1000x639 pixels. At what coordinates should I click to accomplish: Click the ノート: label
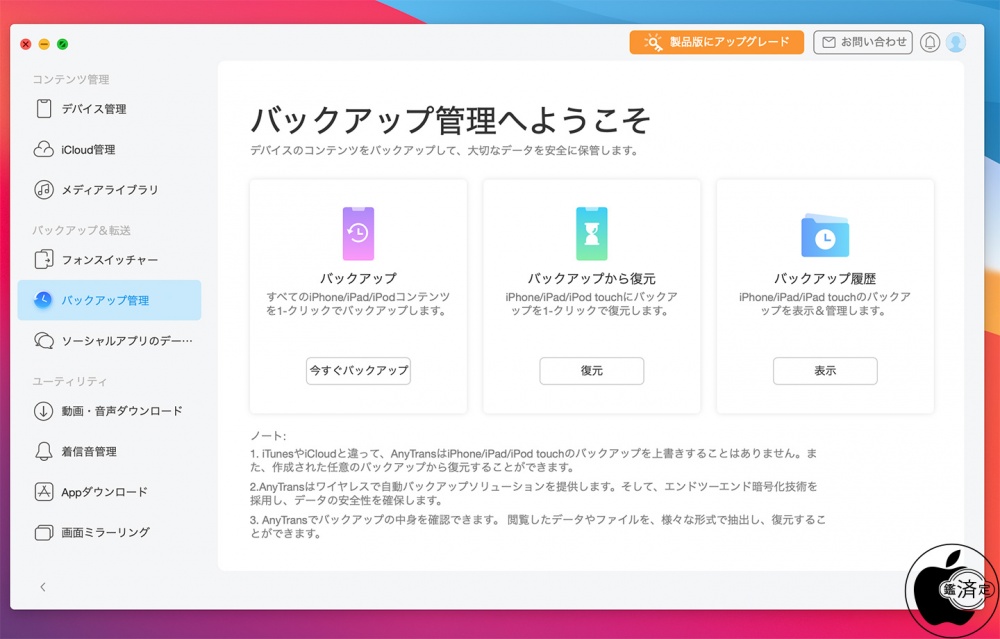(x=268, y=436)
